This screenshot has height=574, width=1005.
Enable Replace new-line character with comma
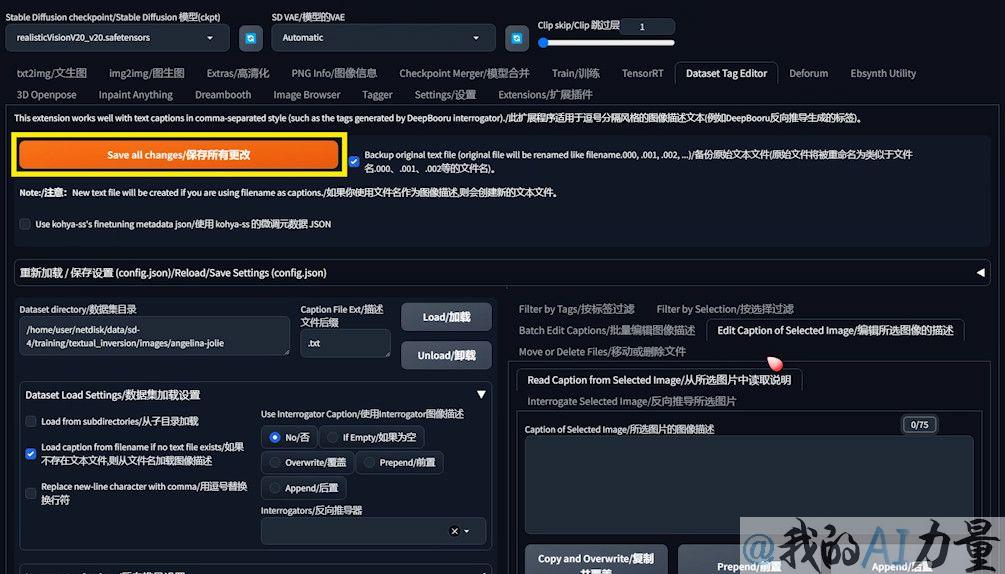click(30, 493)
